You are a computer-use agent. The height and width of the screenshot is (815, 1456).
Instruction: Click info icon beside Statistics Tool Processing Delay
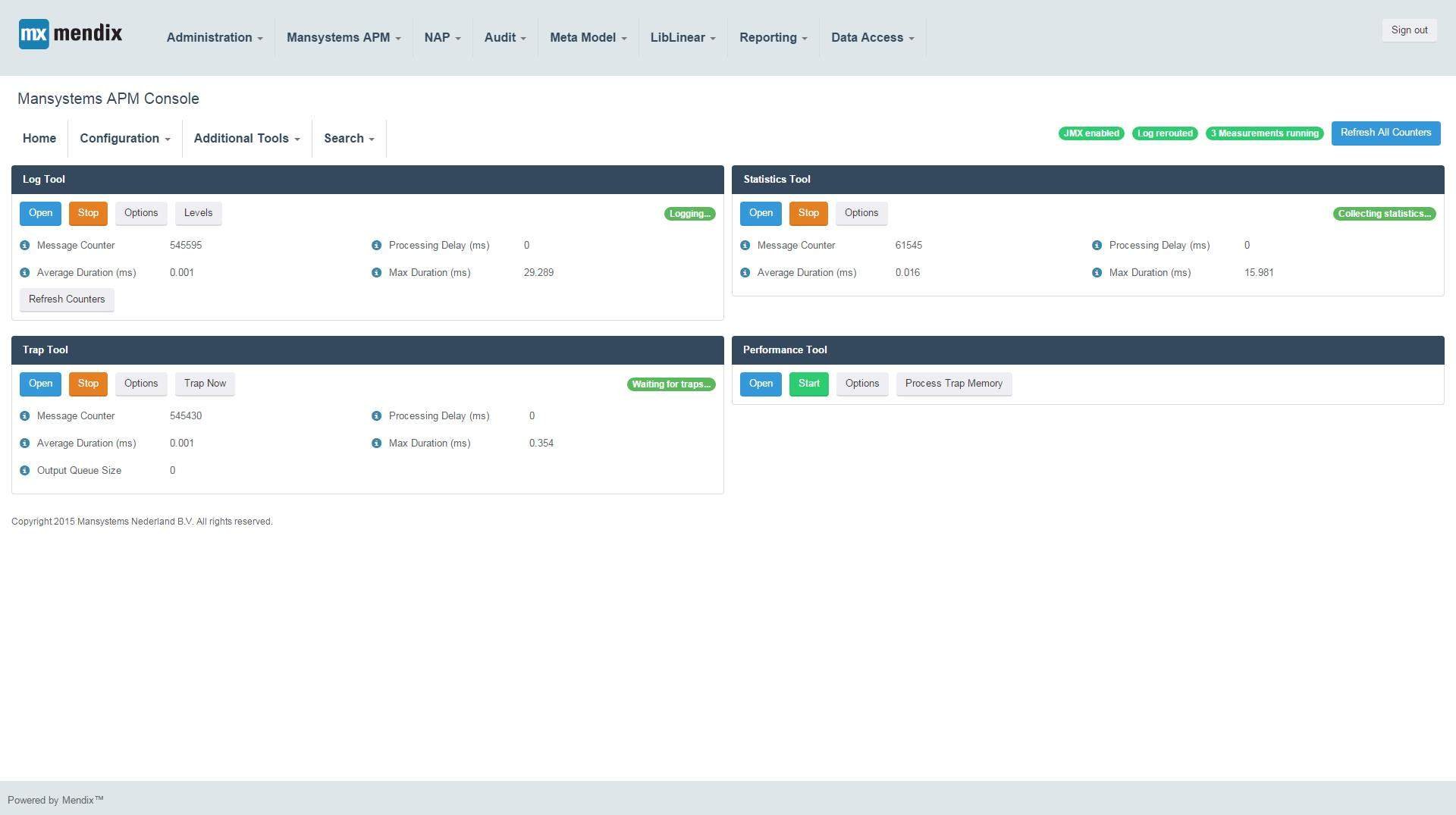click(x=1097, y=246)
